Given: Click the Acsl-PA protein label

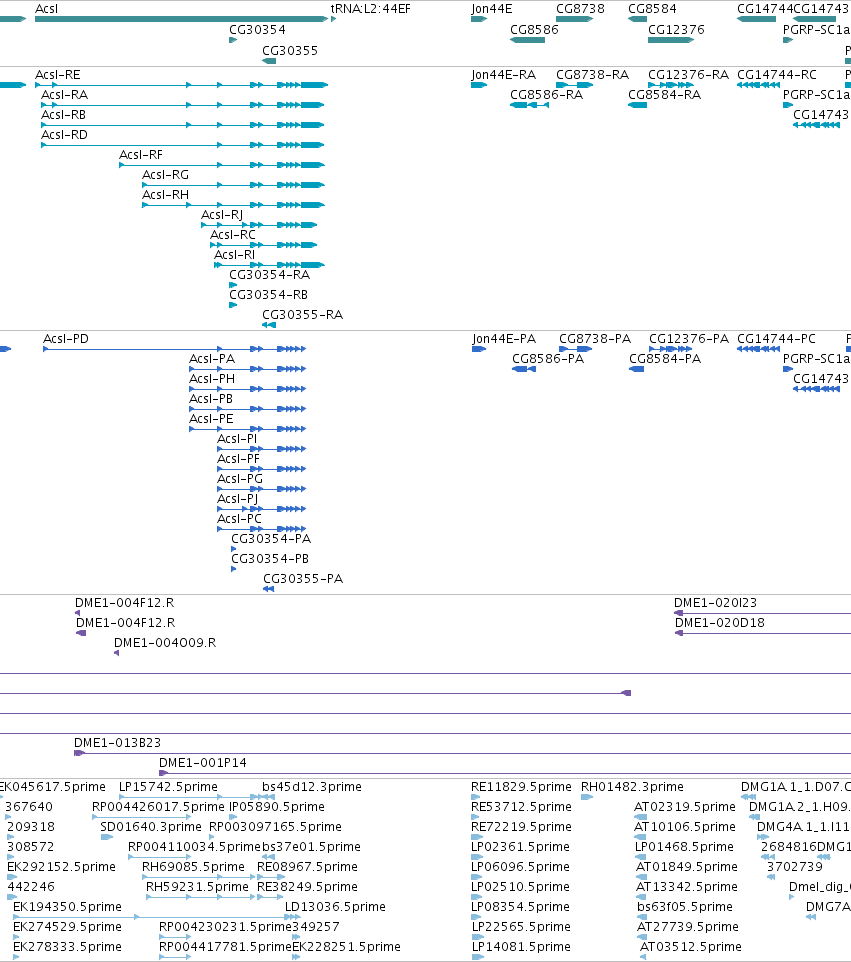Looking at the screenshot, I should 212,359.
